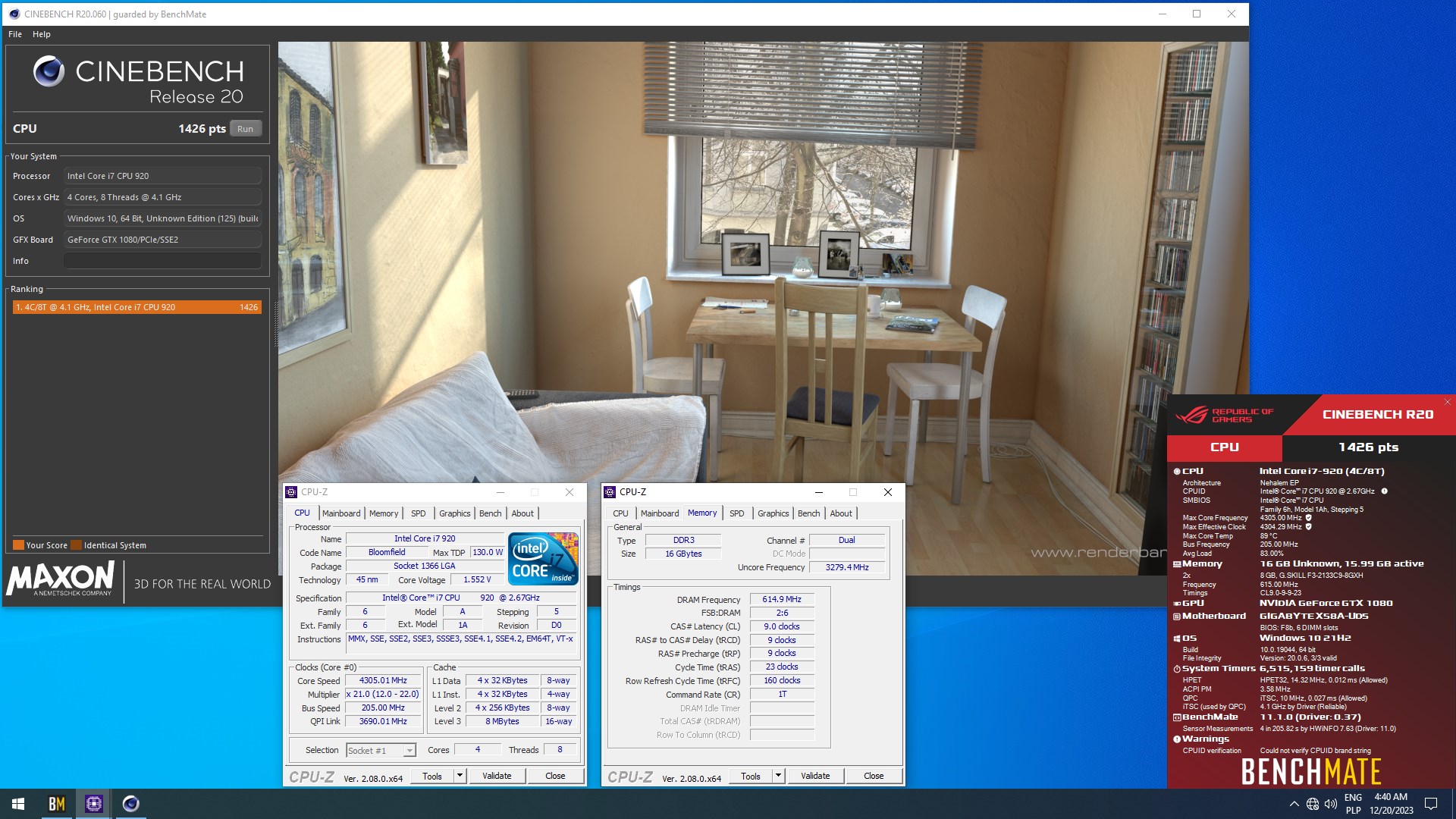Screen dimensions: 1456x819
Task: Show hidden system tray icons
Action: coord(1294,804)
